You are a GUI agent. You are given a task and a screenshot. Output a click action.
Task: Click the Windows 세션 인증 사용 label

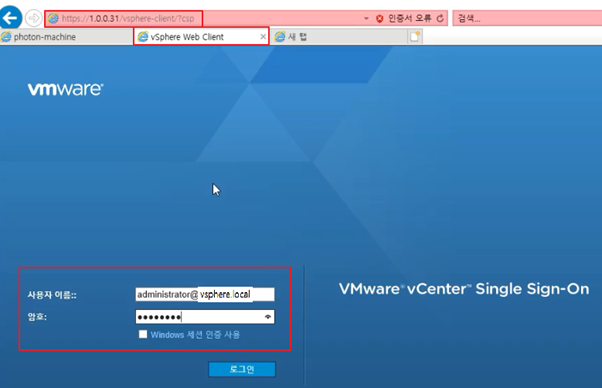tap(195, 335)
